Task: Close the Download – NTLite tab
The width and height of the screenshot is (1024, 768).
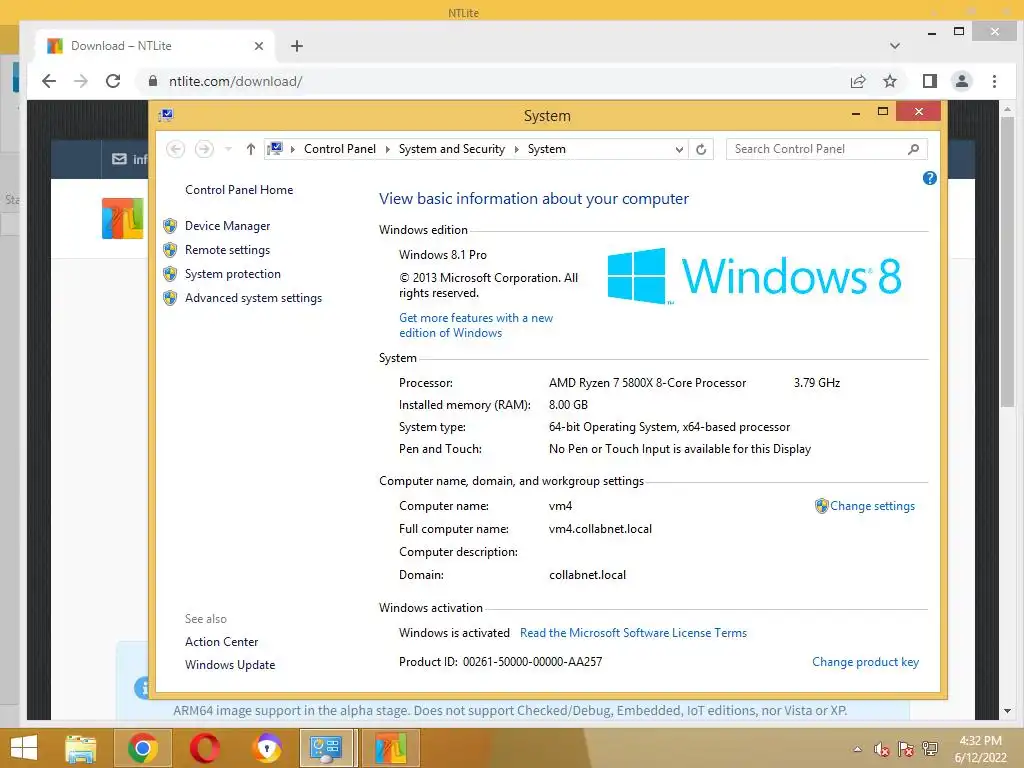Action: [x=259, y=46]
